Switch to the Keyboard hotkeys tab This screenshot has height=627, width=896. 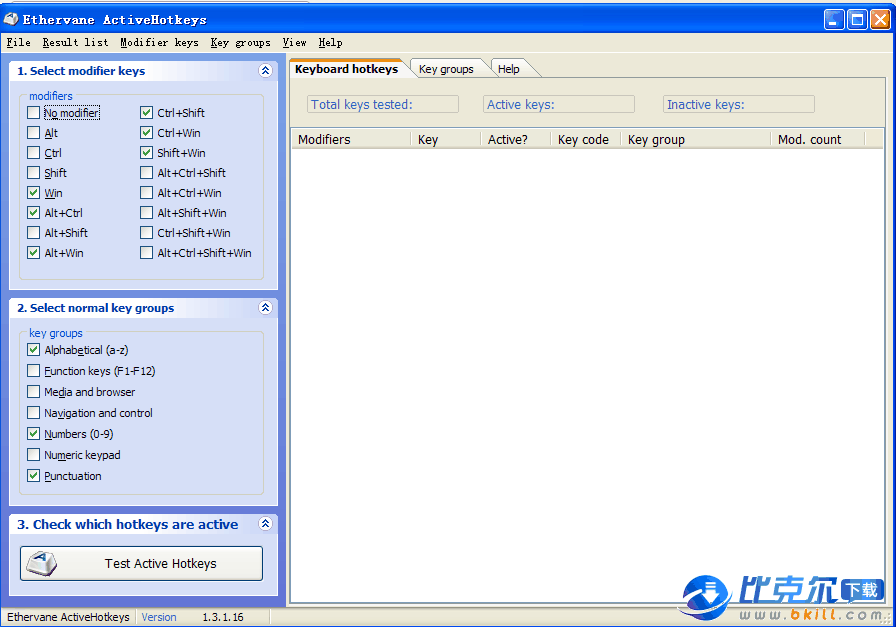tap(346, 69)
